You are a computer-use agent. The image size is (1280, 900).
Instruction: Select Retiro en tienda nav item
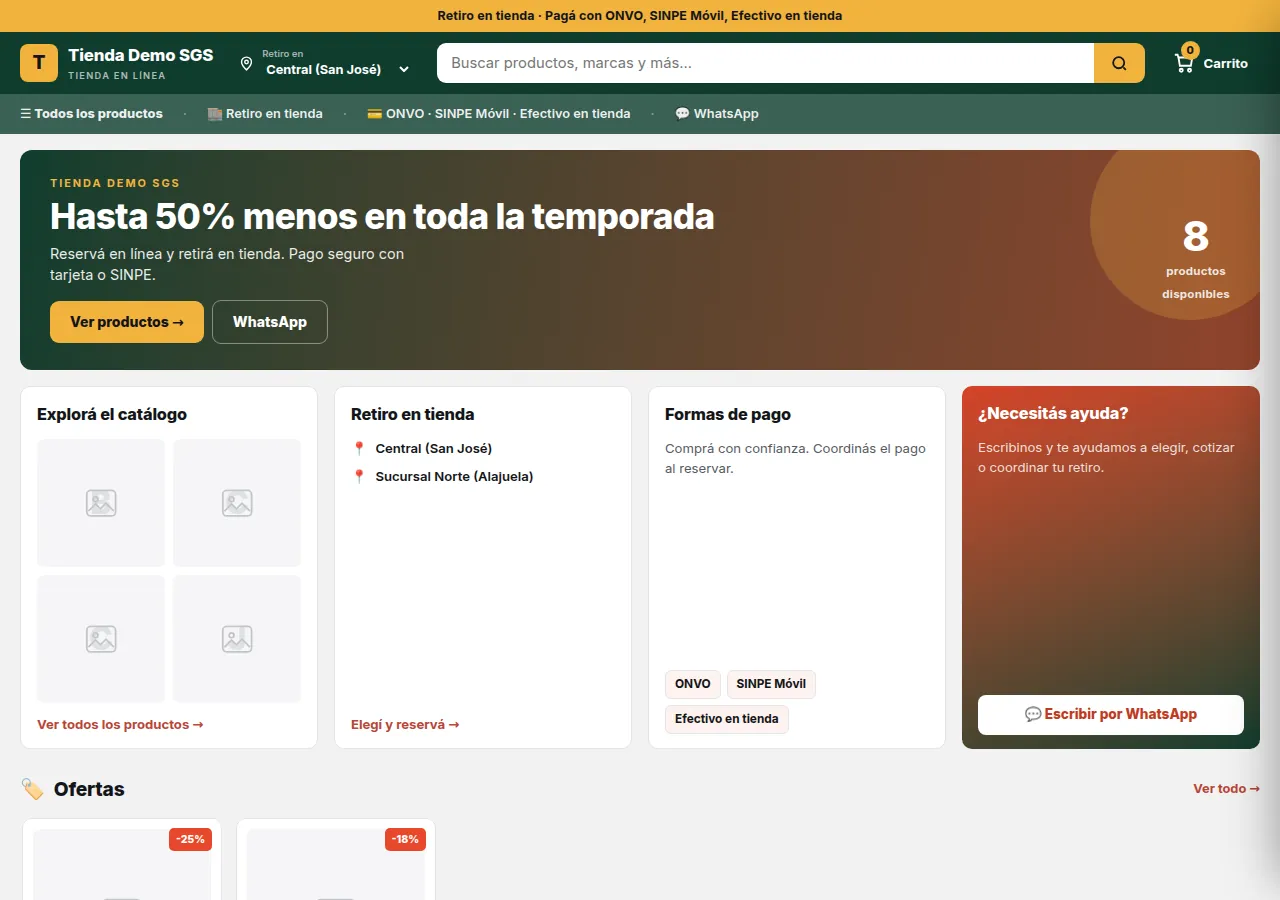(x=265, y=114)
